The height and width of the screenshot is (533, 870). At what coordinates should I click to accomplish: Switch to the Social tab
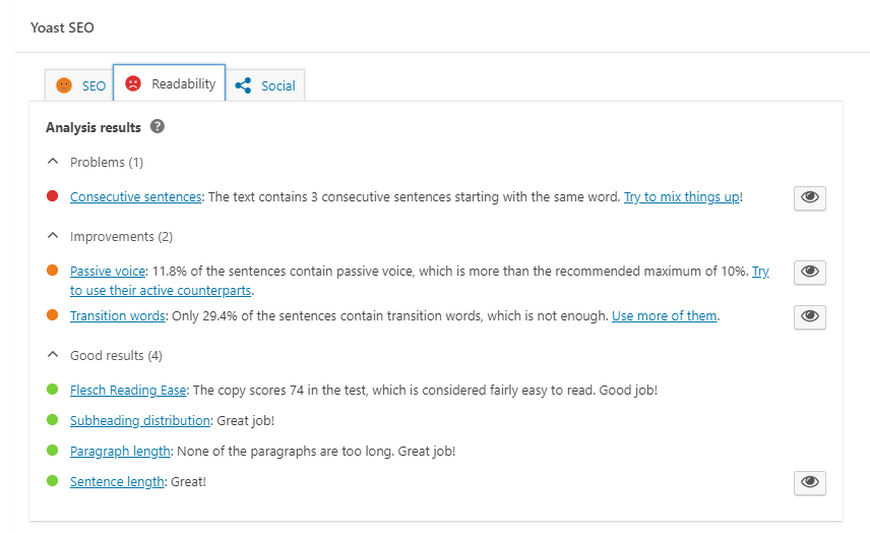pos(265,85)
